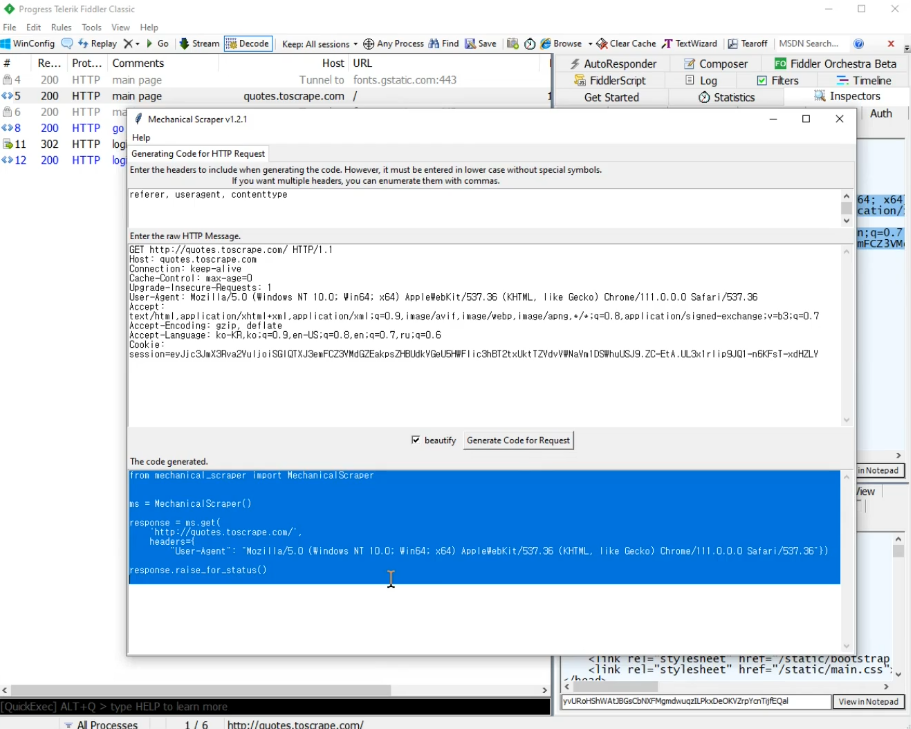The image size is (911, 729).
Task: Open the Fiddler Orchestra Beta tab
Action: [x=835, y=64]
